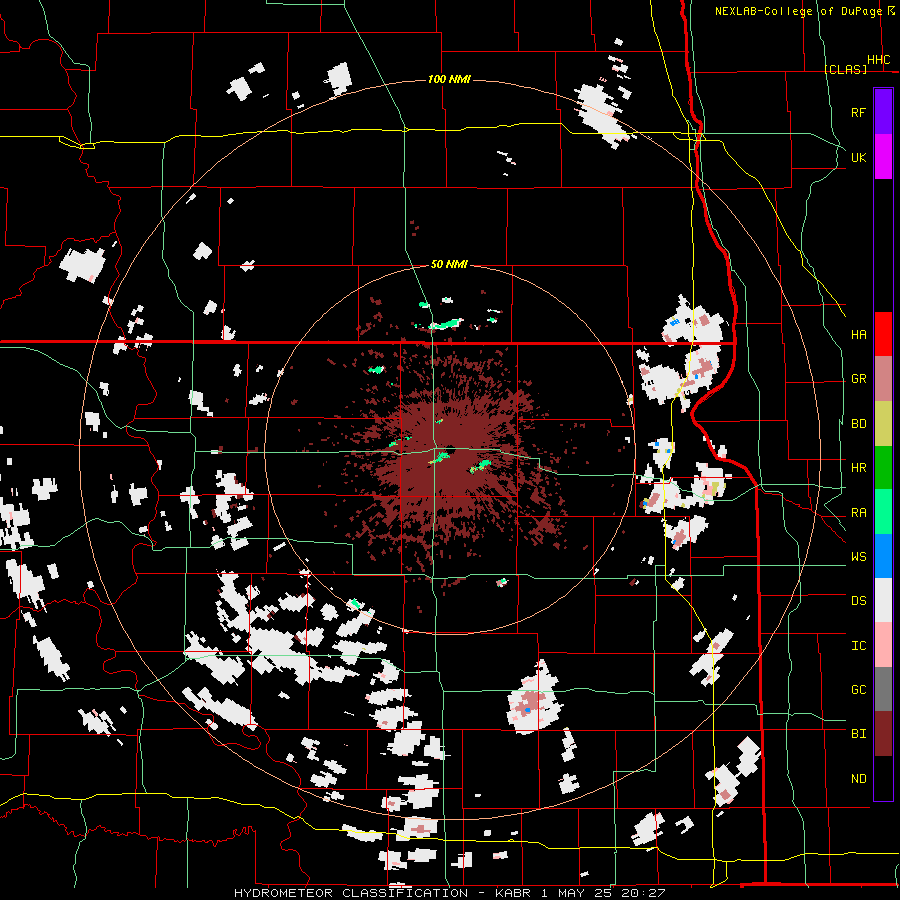Image resolution: width=900 pixels, height=900 pixels.
Task: Click the RF purple legend swatch
Action: (x=883, y=111)
